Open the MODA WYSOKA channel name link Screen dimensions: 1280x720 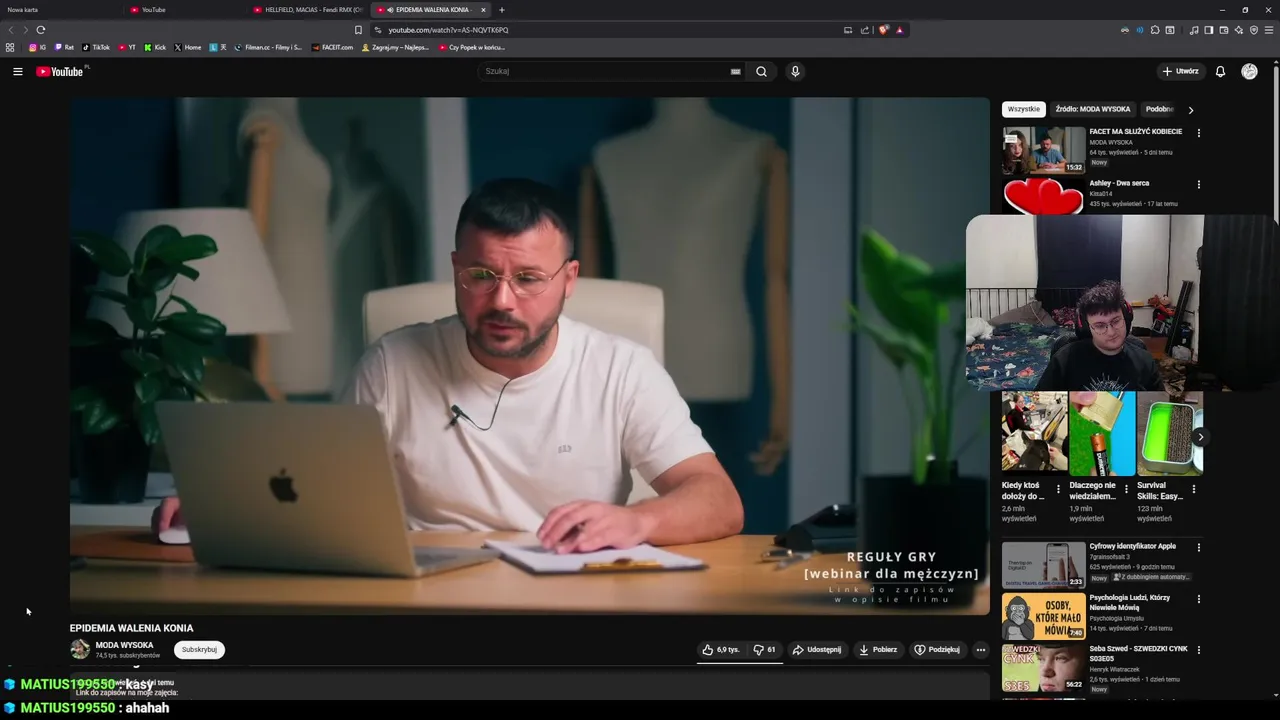coord(124,645)
